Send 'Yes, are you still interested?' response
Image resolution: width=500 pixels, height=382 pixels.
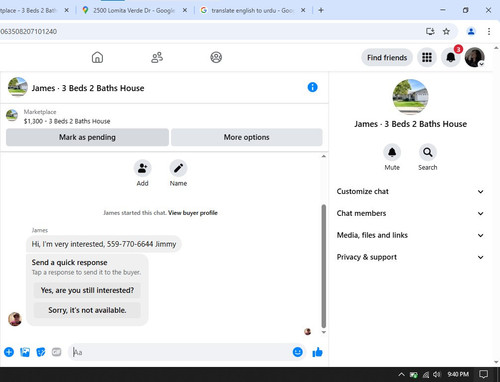click(x=87, y=290)
